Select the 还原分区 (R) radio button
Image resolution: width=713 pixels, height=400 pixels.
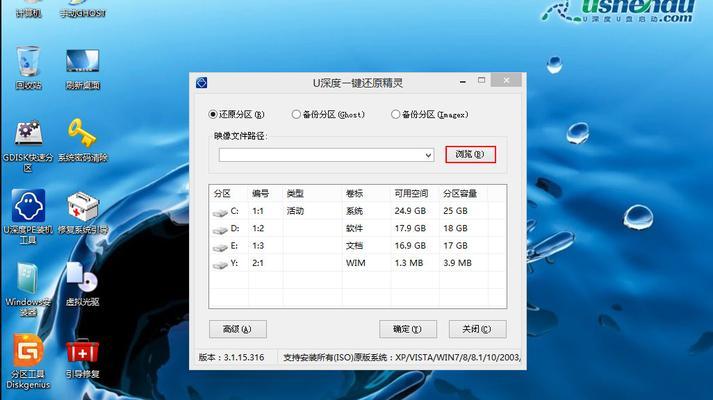click(212, 115)
